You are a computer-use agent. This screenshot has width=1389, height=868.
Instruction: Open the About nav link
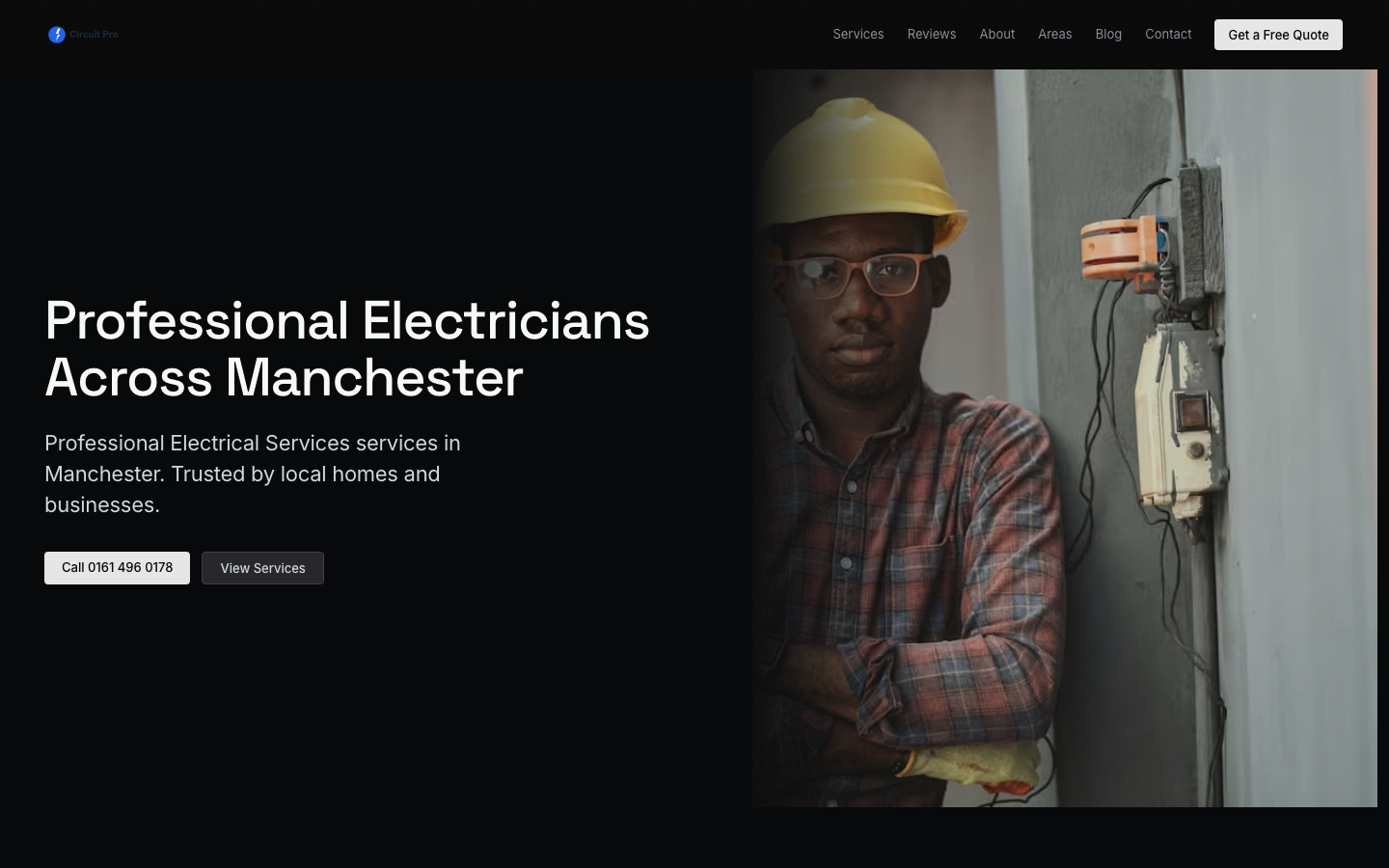click(997, 34)
